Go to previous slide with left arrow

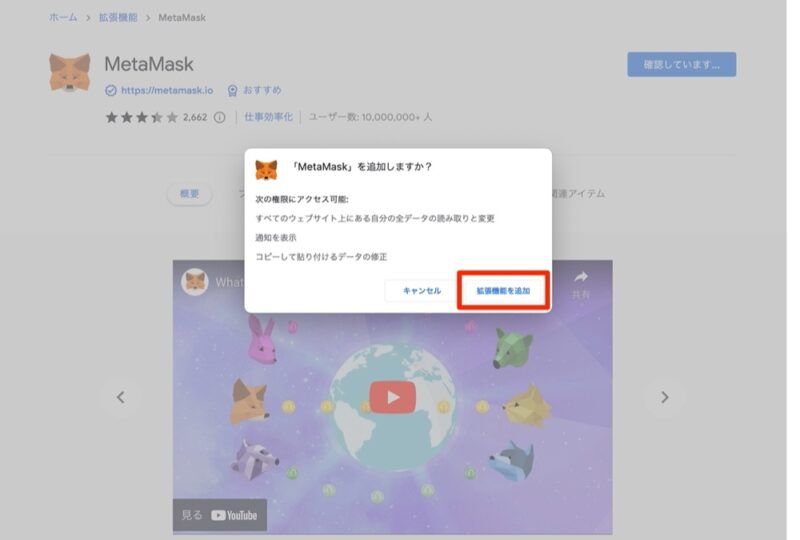click(x=120, y=397)
